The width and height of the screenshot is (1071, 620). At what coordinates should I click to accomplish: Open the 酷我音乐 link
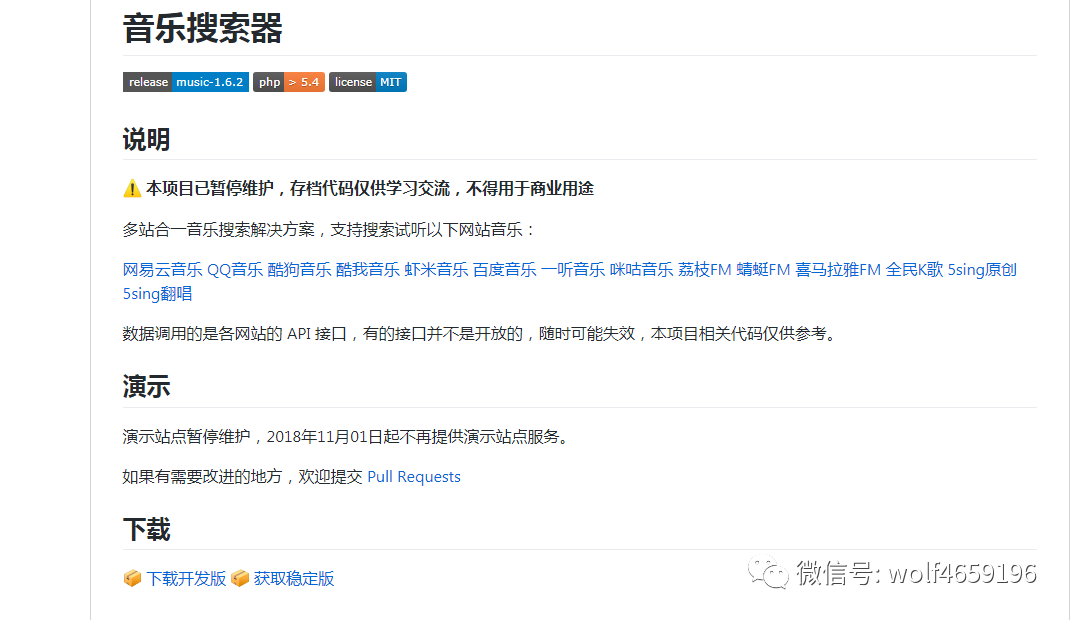367,270
